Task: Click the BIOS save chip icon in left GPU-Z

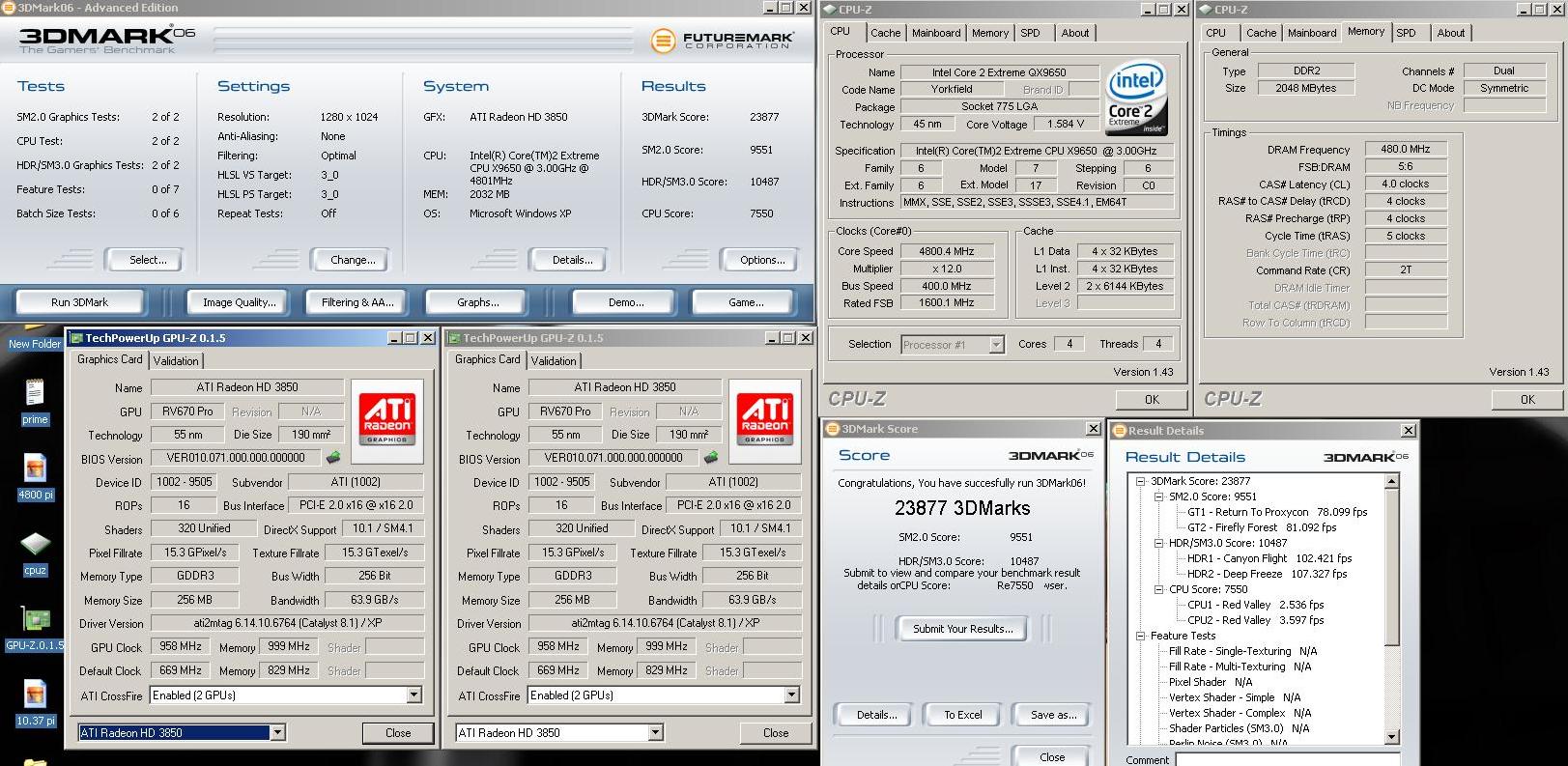Action: coord(333,458)
